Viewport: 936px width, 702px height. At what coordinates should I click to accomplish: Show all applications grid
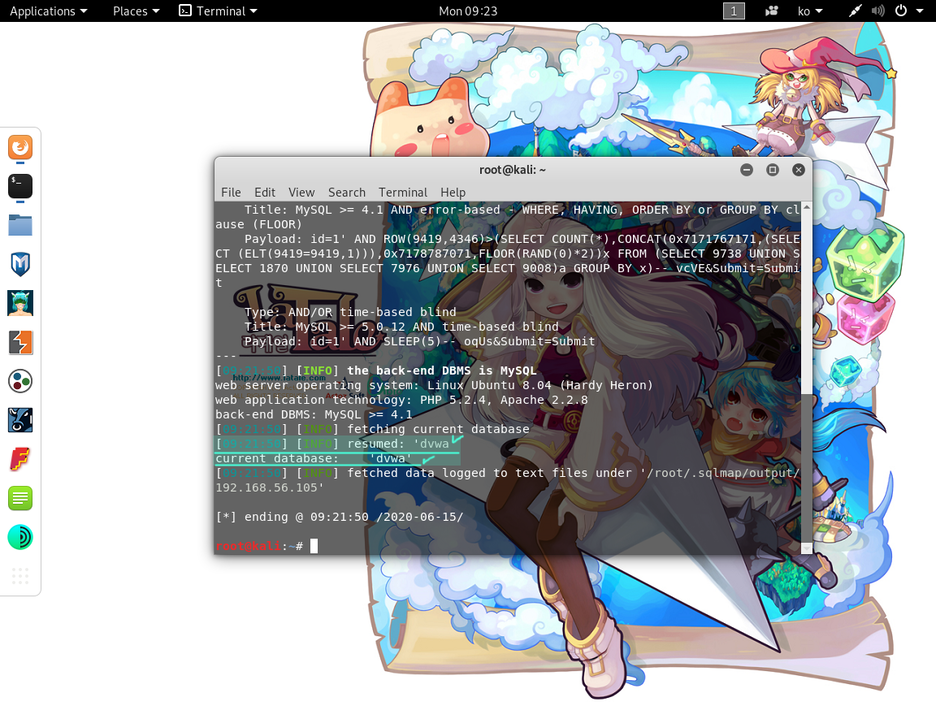click(x=20, y=576)
